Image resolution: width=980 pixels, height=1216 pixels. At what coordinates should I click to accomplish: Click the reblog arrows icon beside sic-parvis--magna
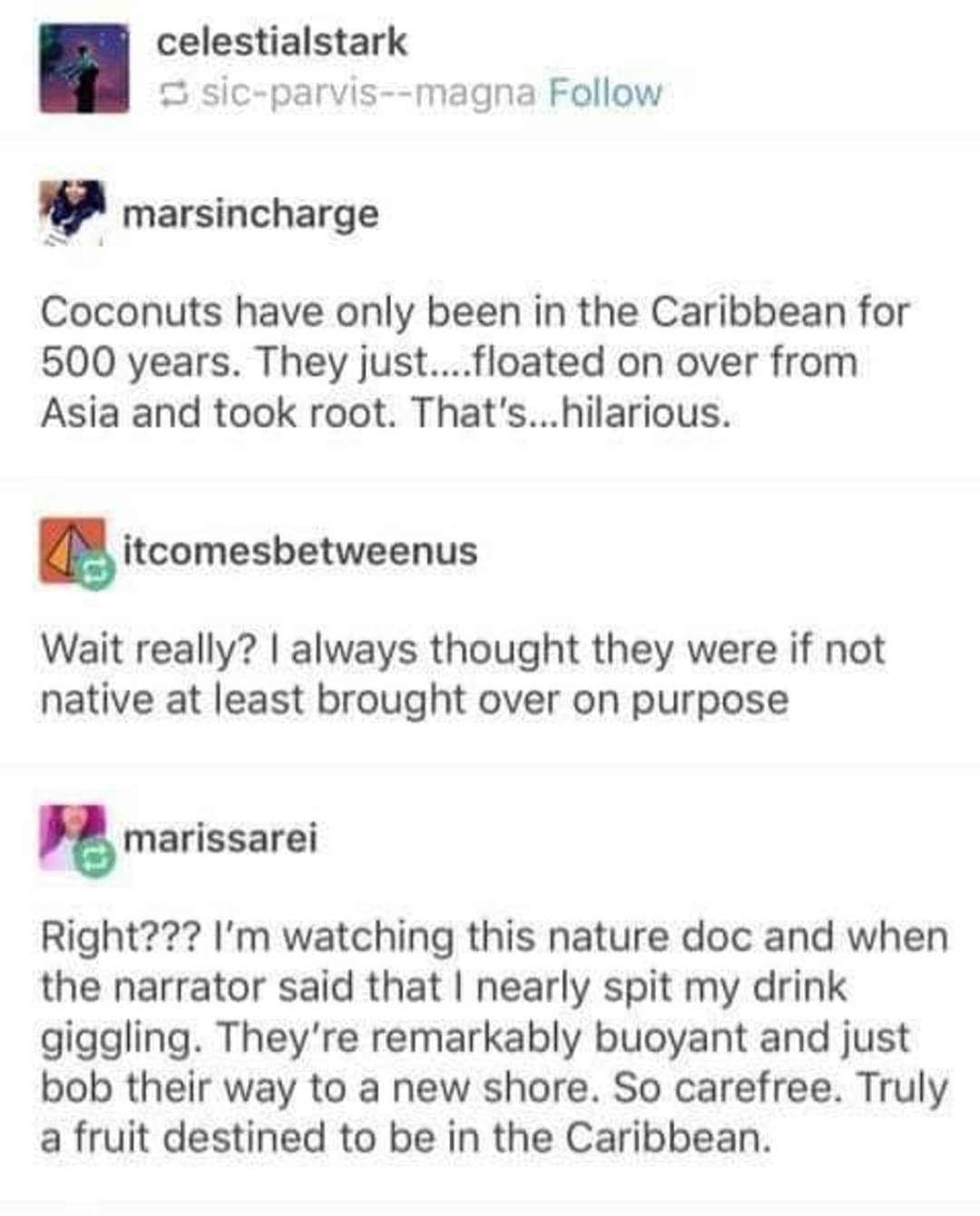point(171,93)
